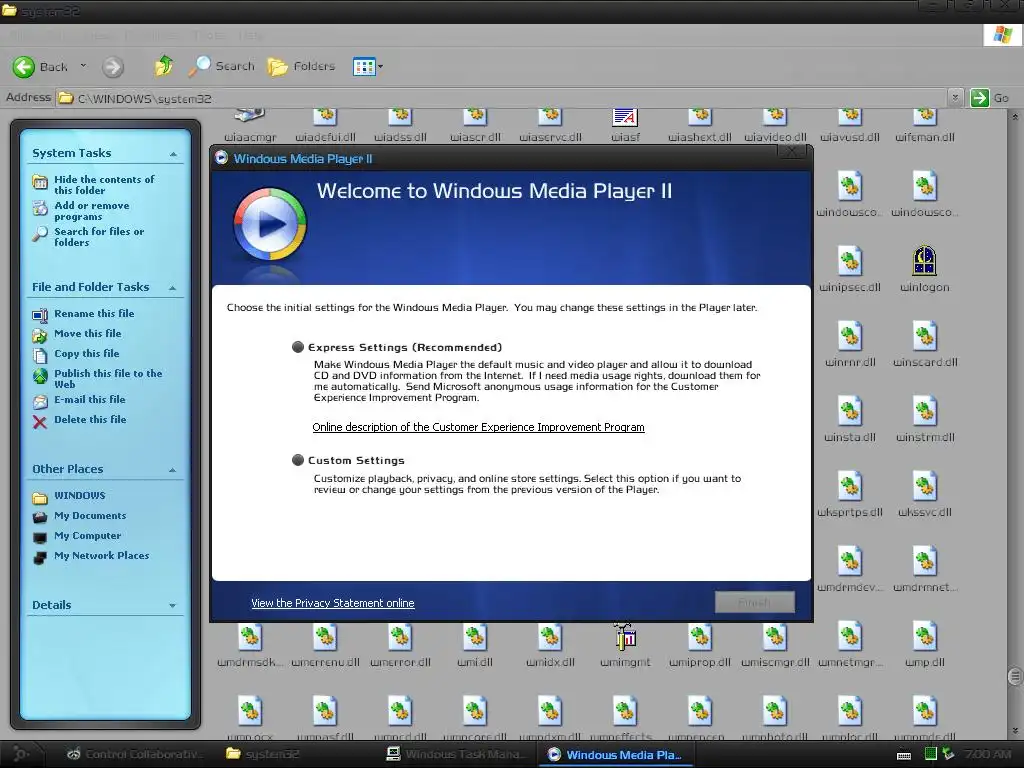Open Add or remove programs task
The image size is (1024, 768).
click(x=91, y=211)
